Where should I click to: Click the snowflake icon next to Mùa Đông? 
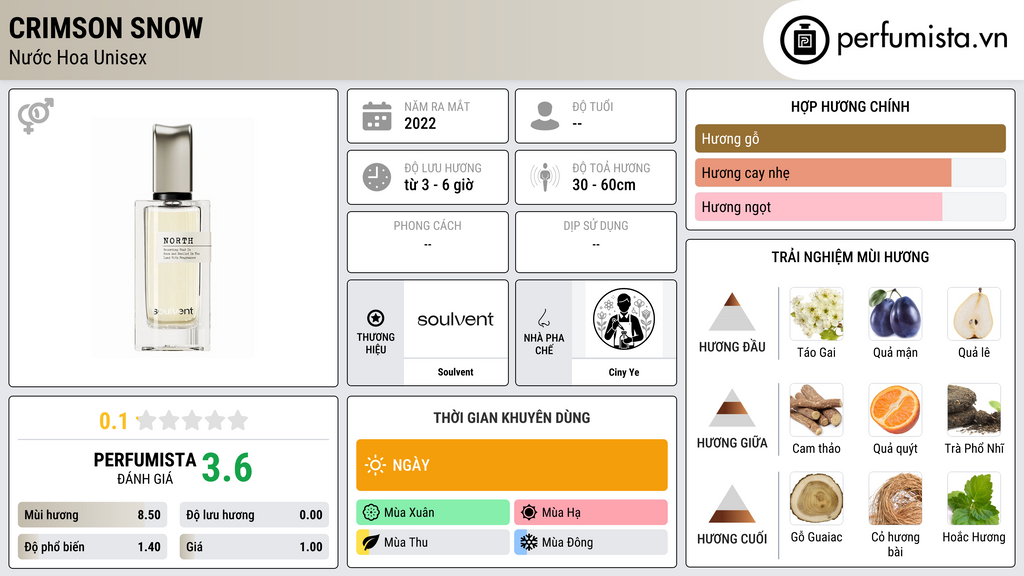[529, 542]
